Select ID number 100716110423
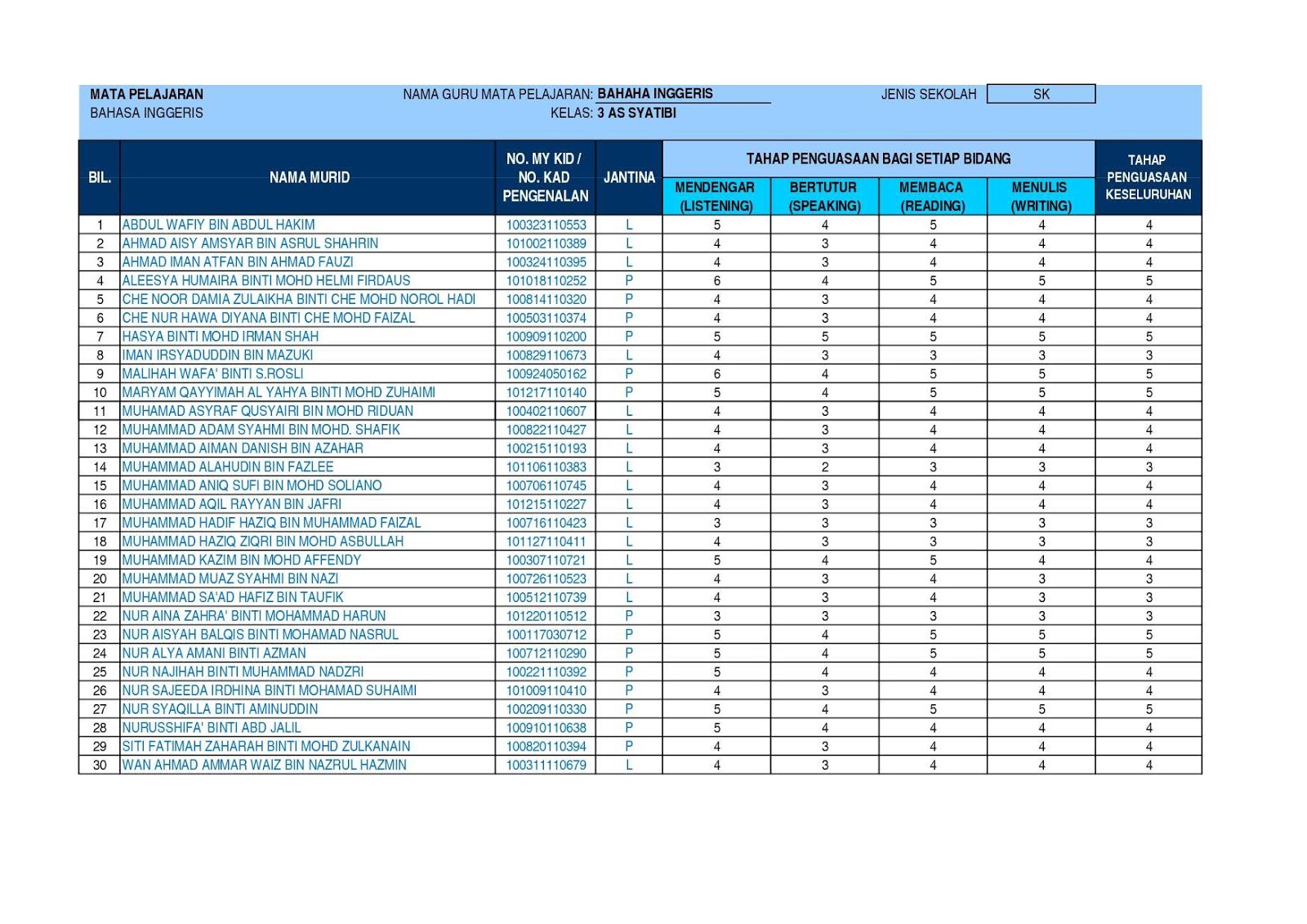This screenshot has height=924, width=1307. point(546,523)
